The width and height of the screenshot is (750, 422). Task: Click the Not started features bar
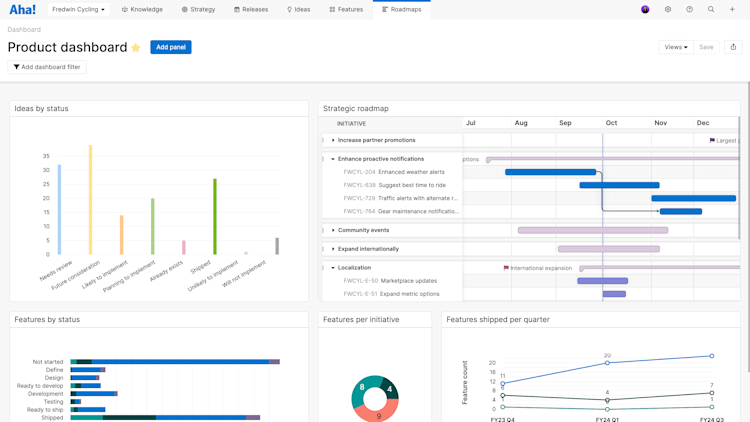(x=175, y=362)
